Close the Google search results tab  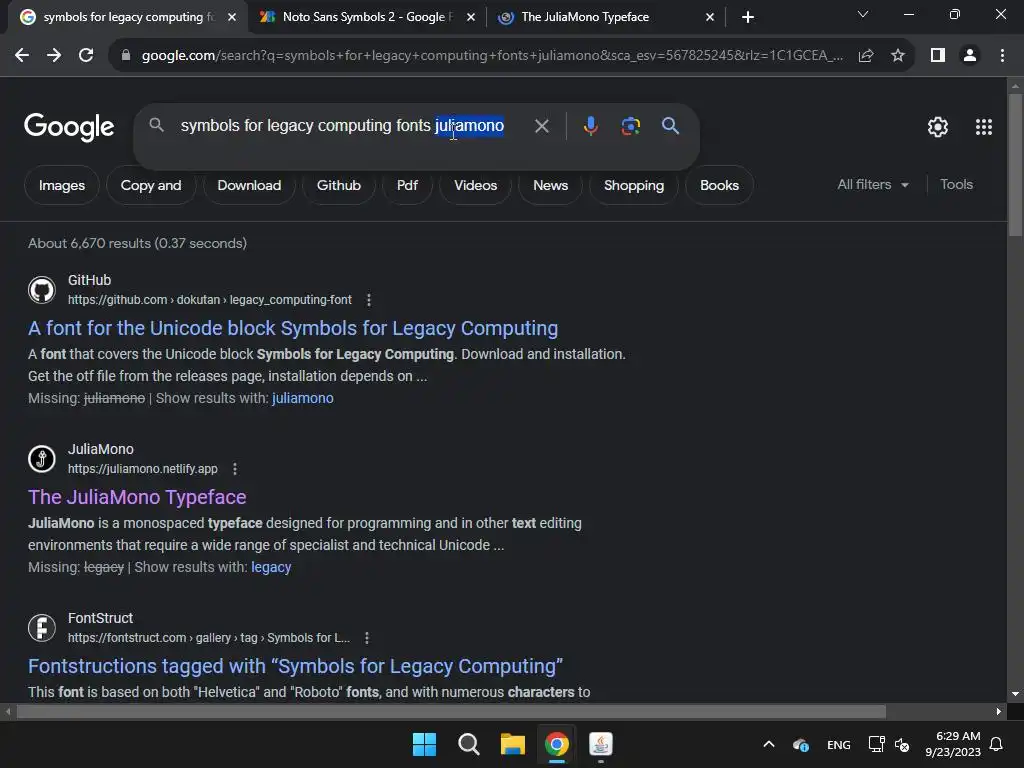point(232,17)
